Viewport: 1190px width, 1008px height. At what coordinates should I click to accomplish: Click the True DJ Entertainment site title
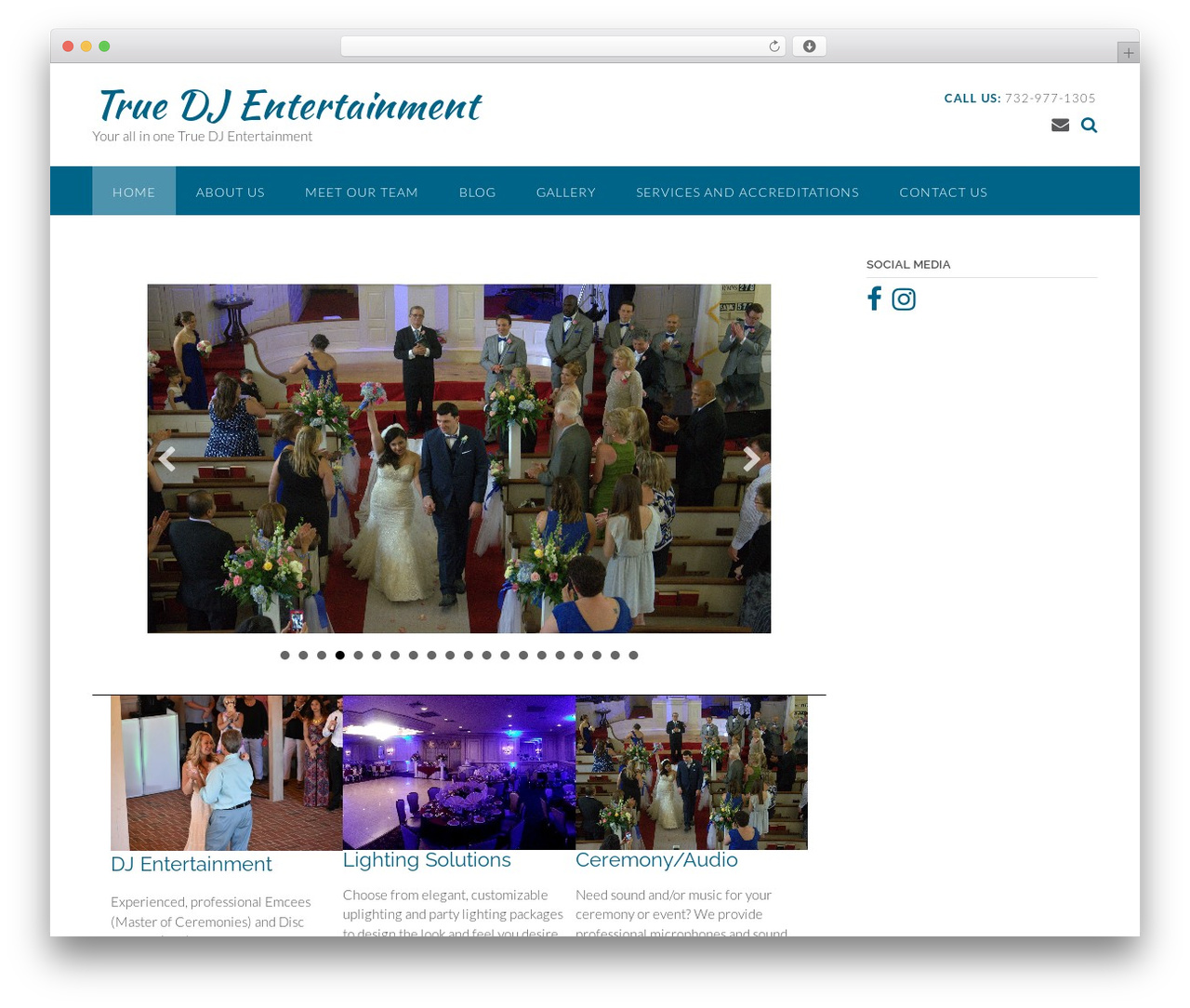(x=289, y=105)
